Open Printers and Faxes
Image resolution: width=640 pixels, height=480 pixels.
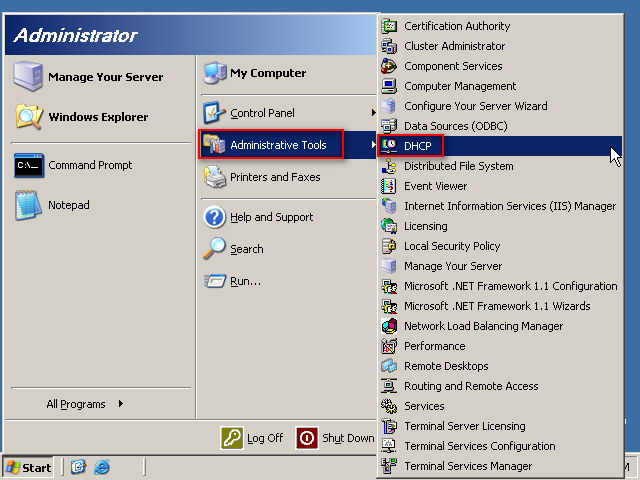click(x=288, y=177)
